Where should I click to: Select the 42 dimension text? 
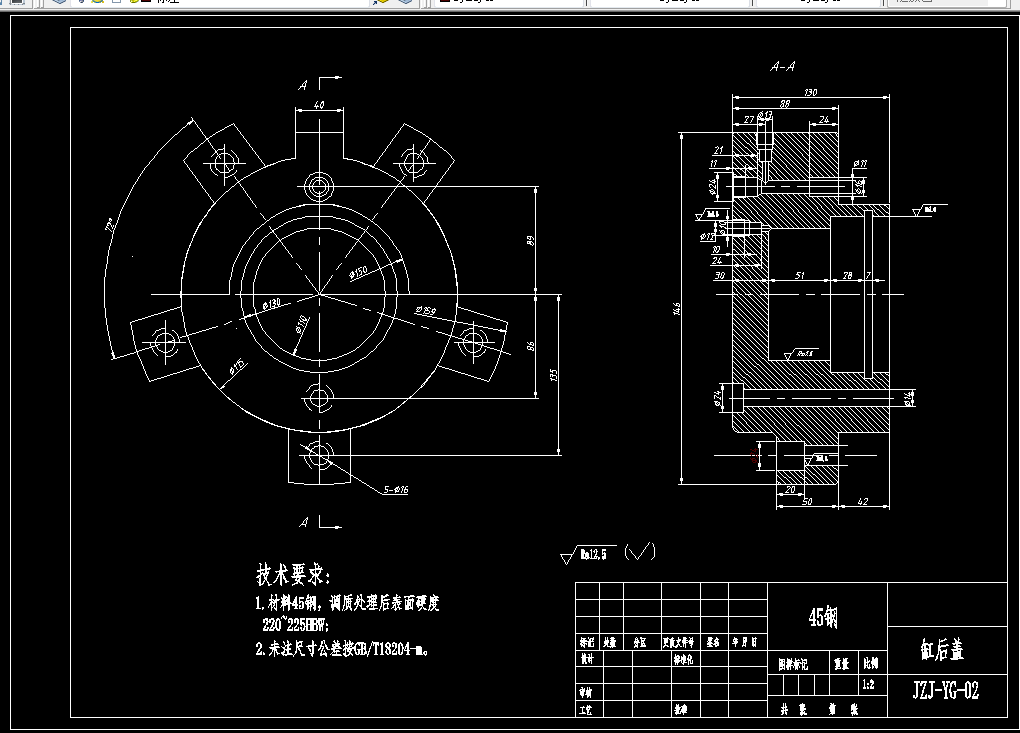[x=863, y=501]
